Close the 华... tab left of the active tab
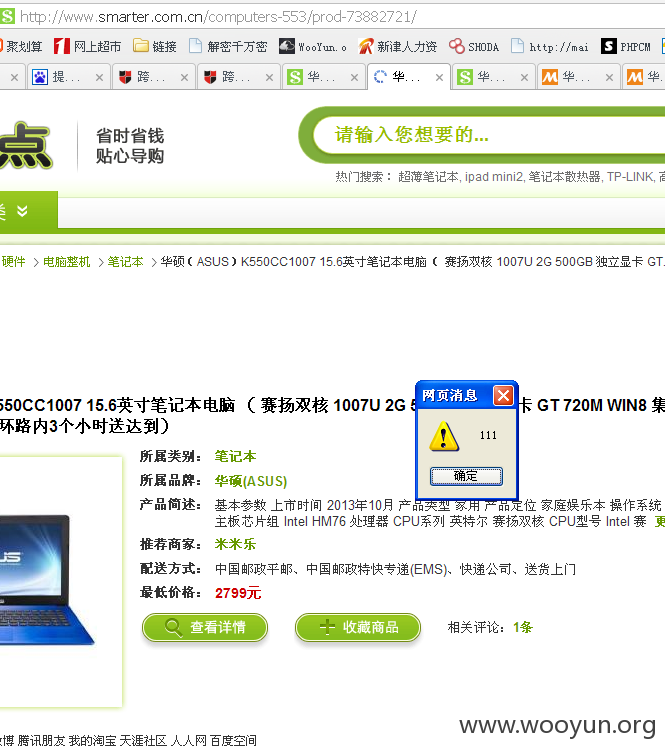 point(354,77)
